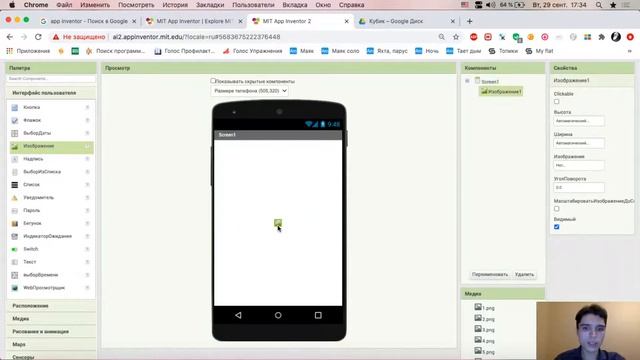Open help for Флажок component
The height and width of the screenshot is (360, 640).
(x=87, y=120)
